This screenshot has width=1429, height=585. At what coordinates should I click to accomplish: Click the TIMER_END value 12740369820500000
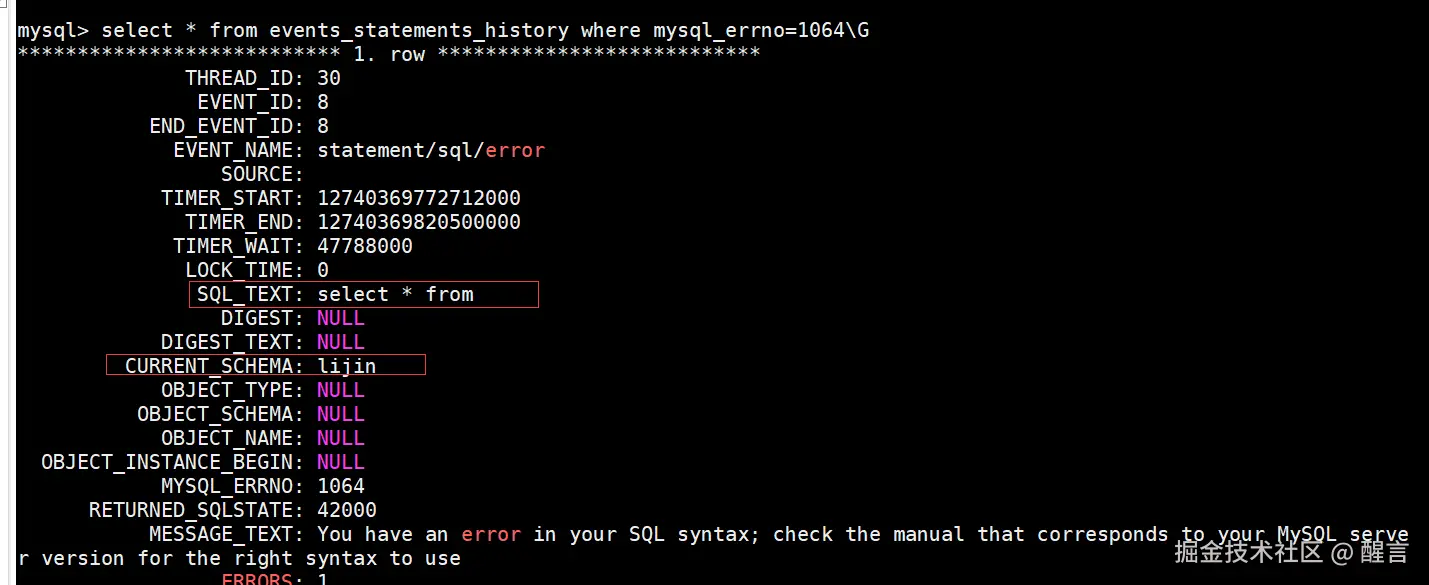click(x=419, y=222)
